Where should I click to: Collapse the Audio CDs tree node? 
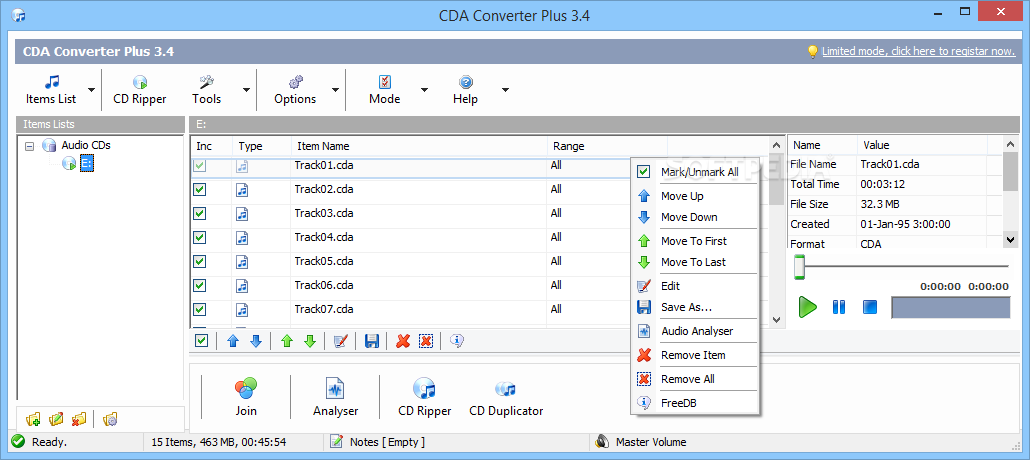[29, 146]
